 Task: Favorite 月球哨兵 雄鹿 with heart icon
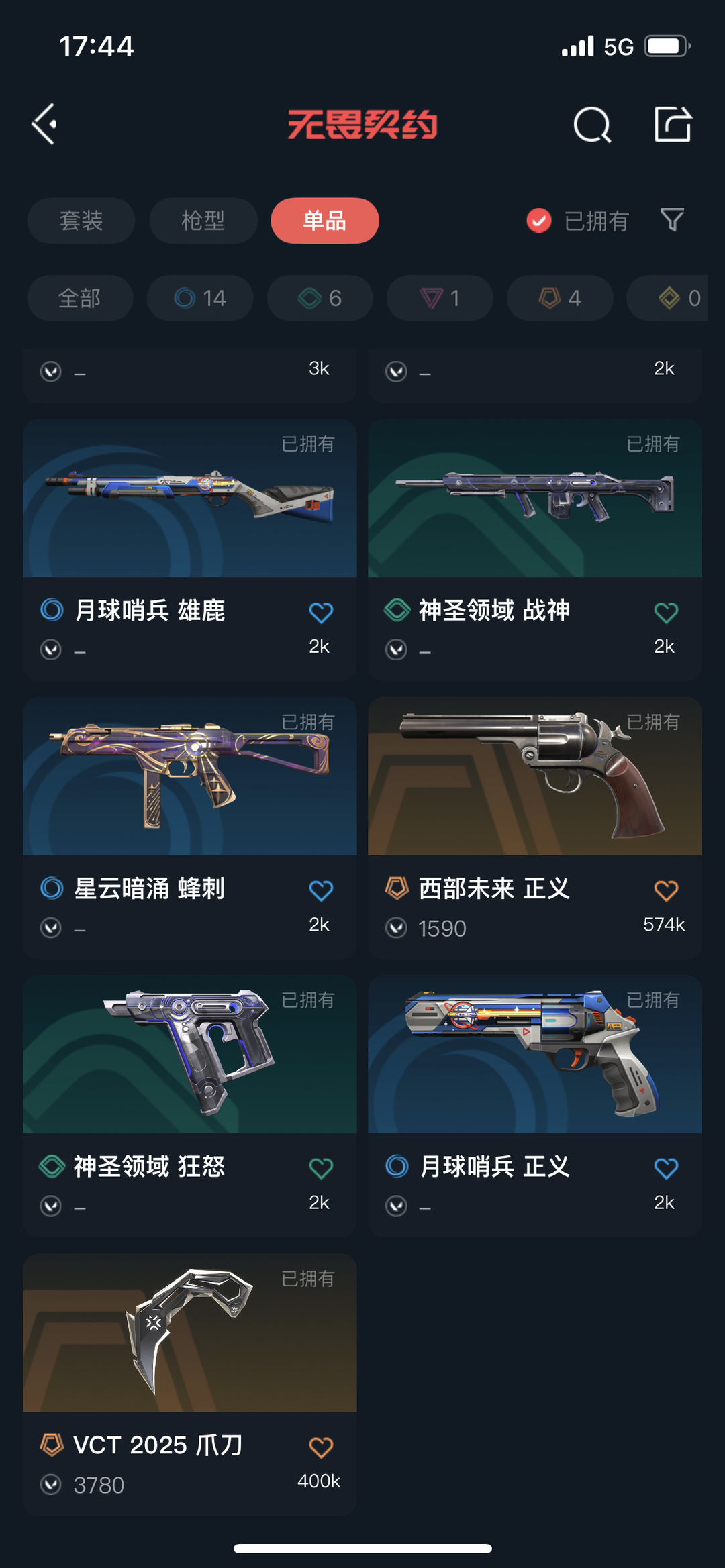[x=321, y=612]
